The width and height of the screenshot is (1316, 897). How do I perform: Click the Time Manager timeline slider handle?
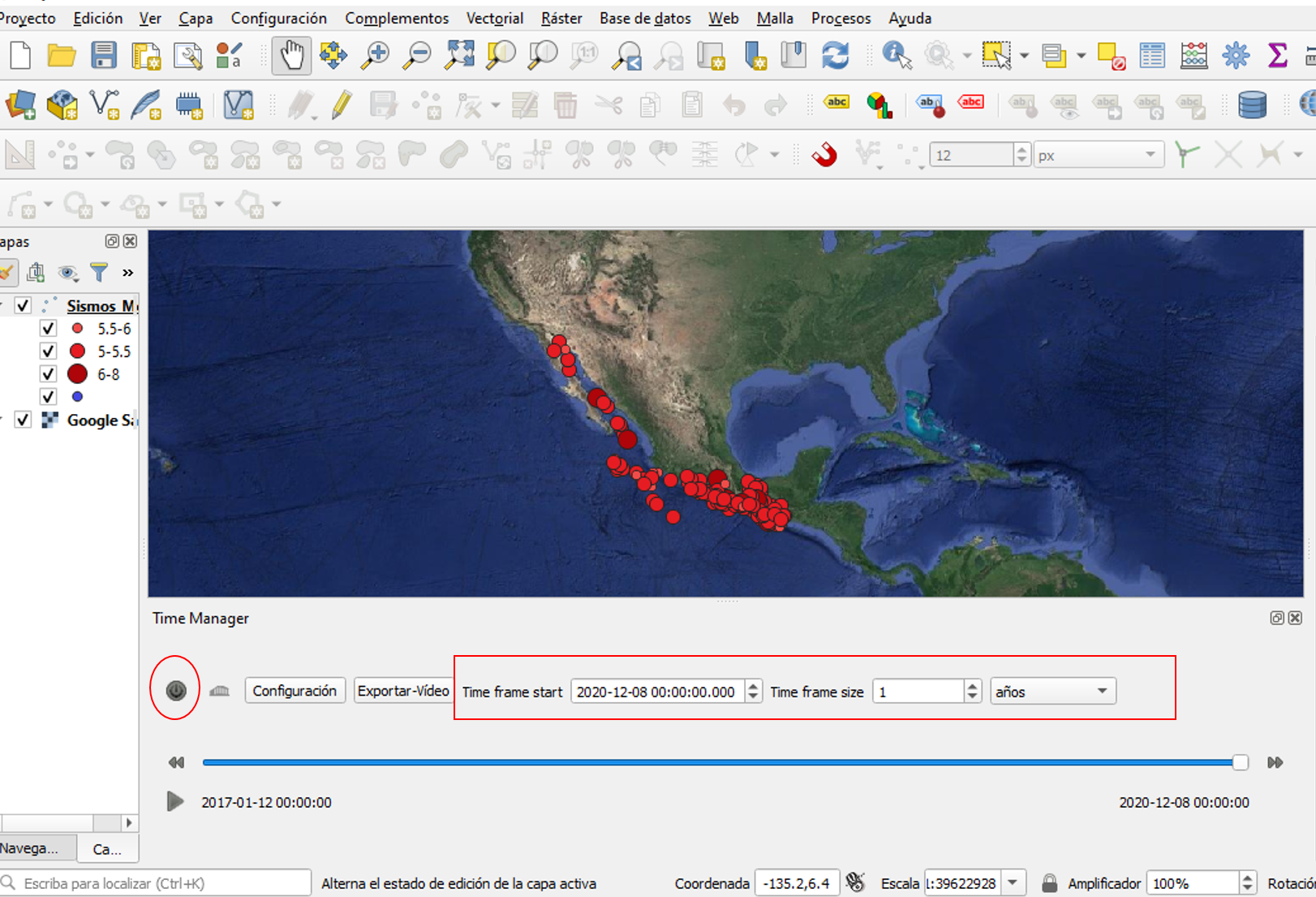pos(1240,762)
